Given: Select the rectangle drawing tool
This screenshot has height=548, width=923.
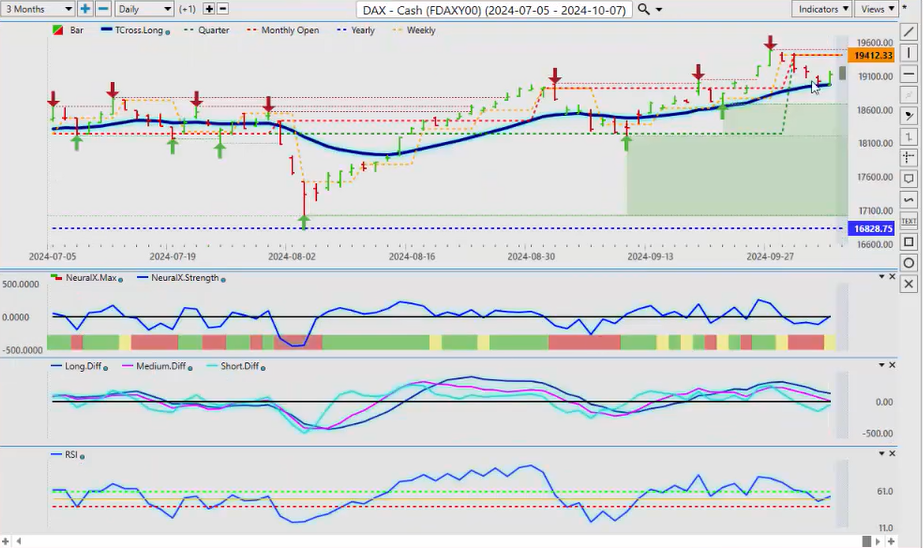Looking at the screenshot, I should [908, 242].
